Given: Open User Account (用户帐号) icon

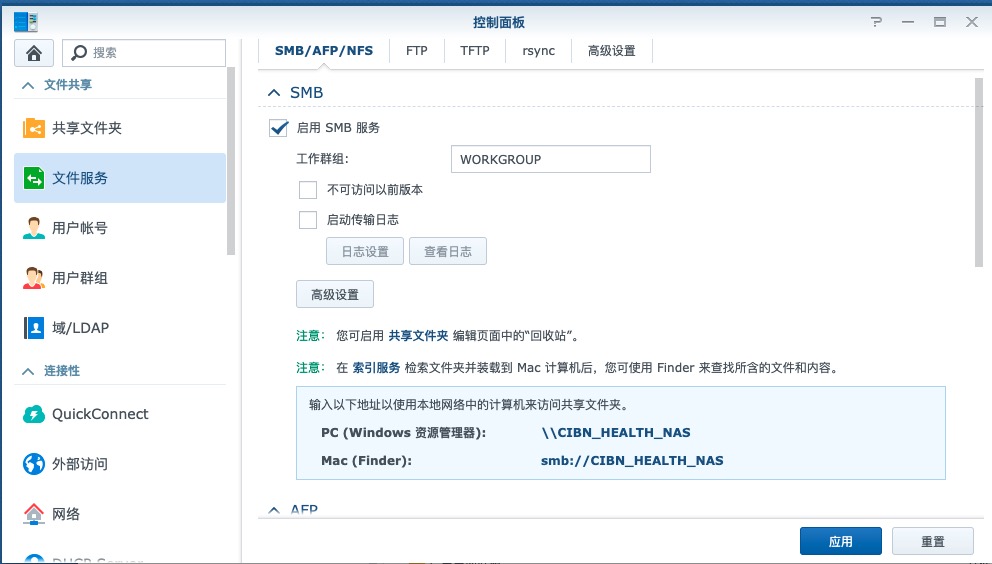Looking at the screenshot, I should pos(34,229).
